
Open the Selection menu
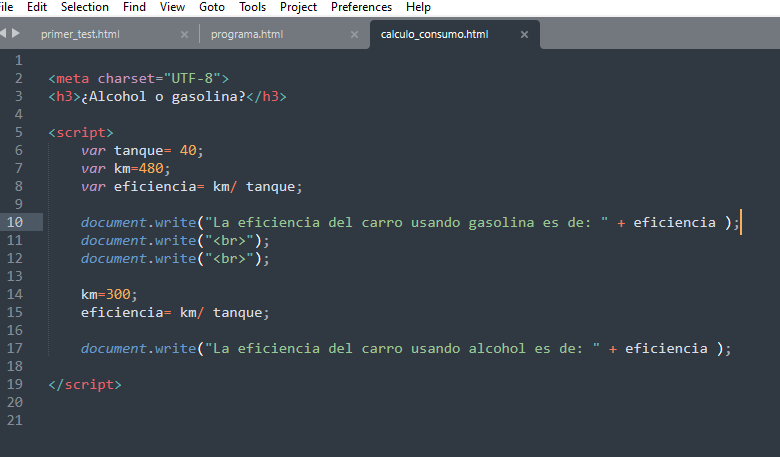(x=85, y=7)
